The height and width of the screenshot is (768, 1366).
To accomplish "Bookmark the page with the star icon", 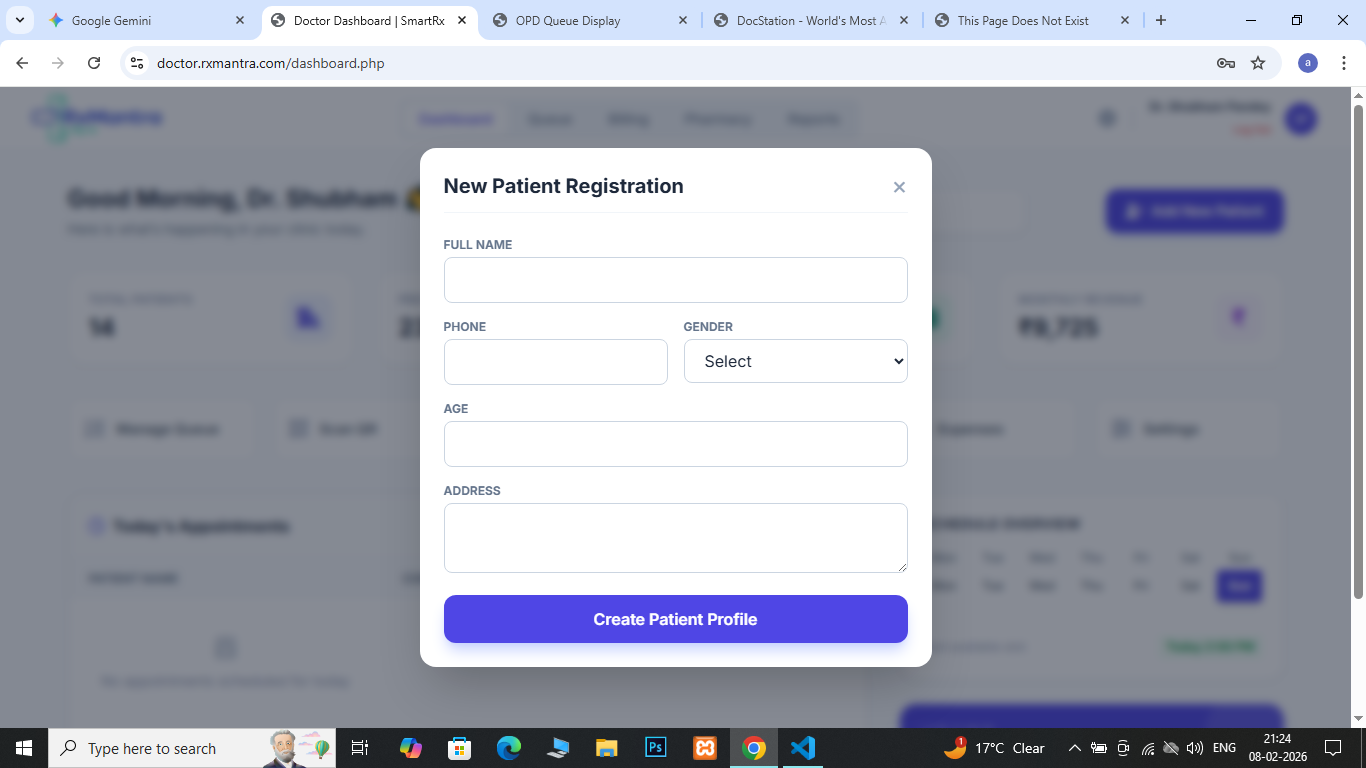I will (1257, 62).
